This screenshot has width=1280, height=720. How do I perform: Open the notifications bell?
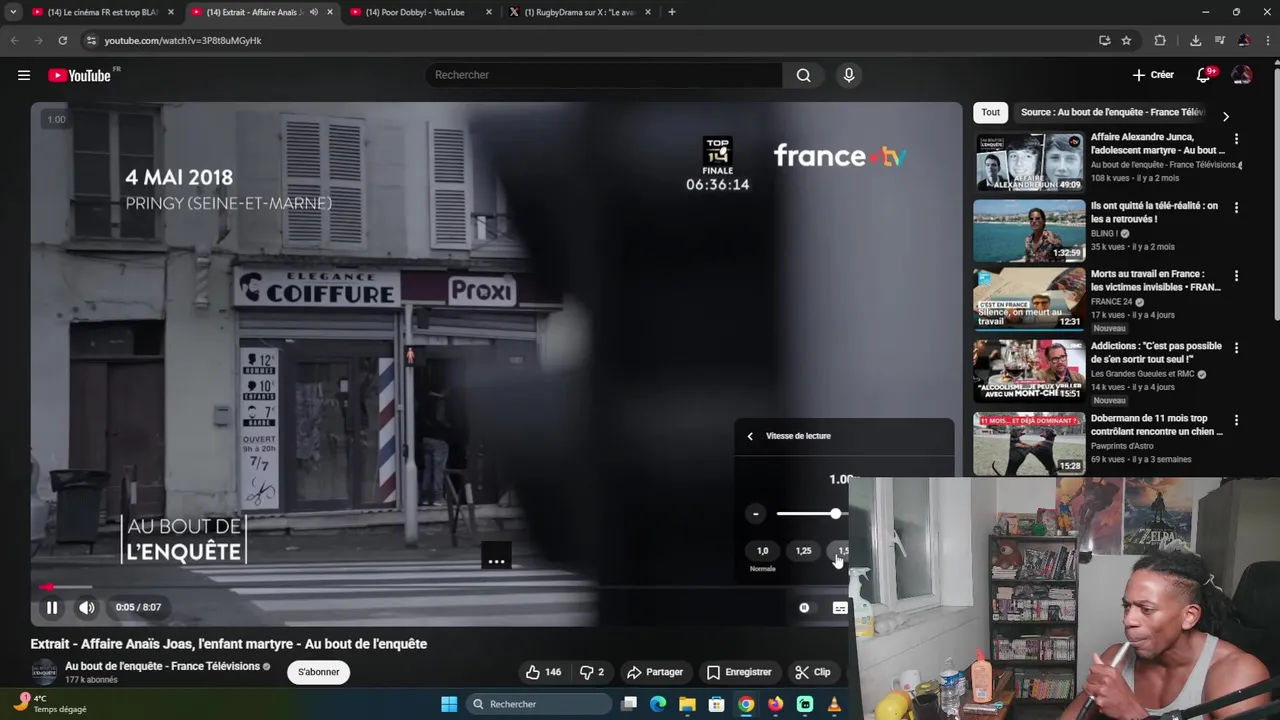(x=1204, y=75)
